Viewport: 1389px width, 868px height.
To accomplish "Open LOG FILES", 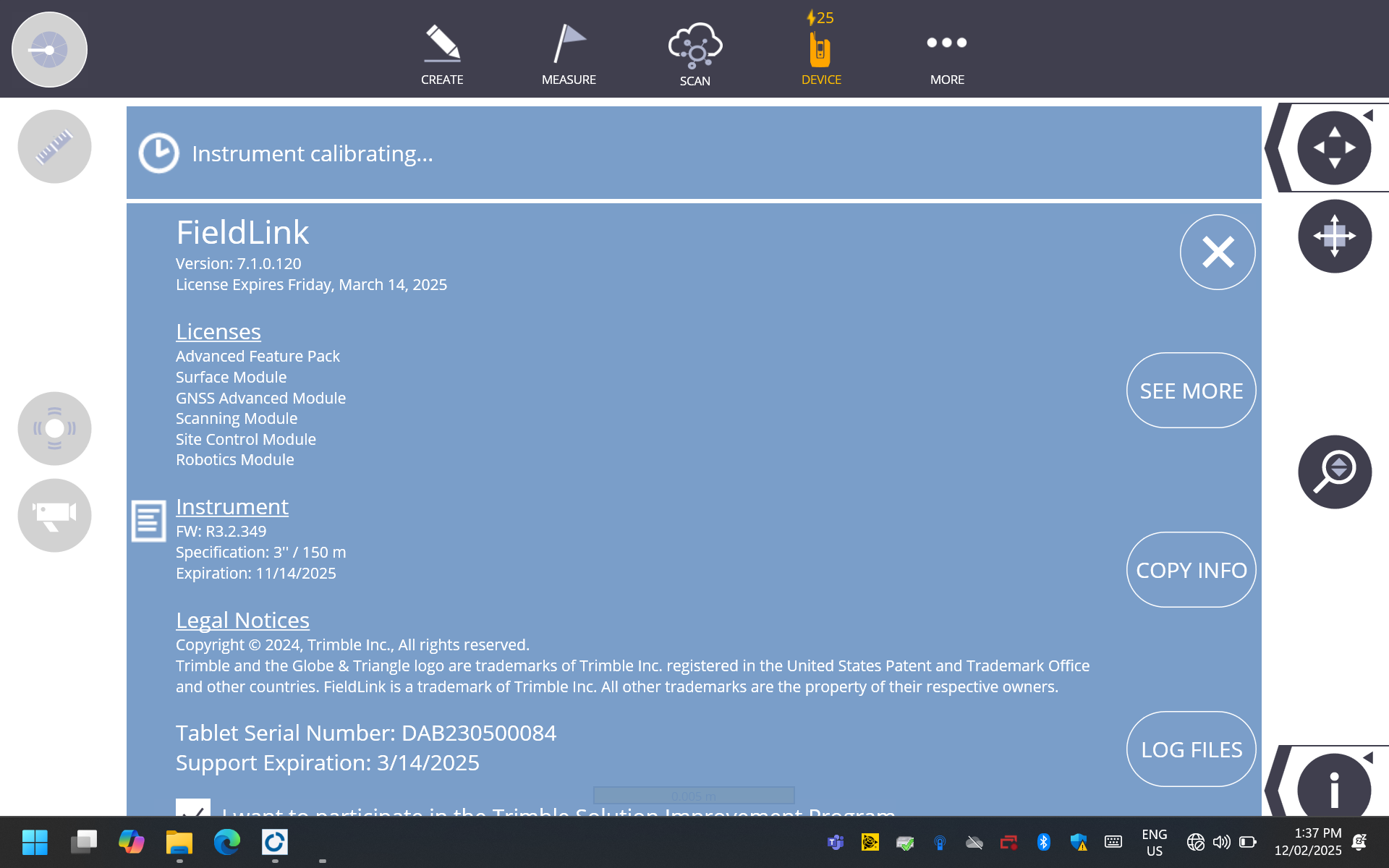I will click(1191, 749).
